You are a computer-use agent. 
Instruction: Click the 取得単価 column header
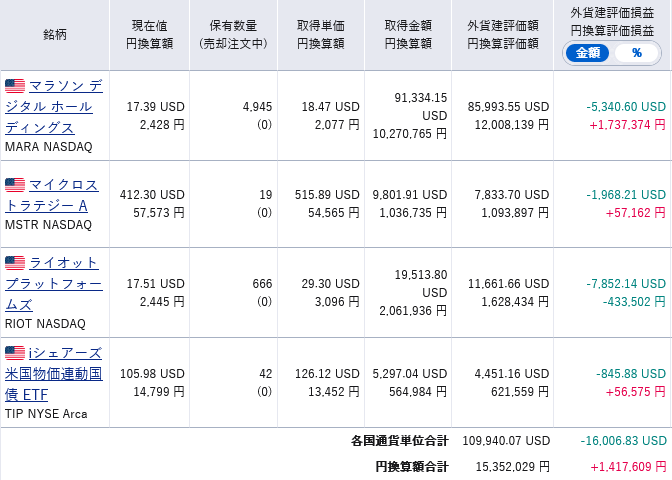(x=320, y=34)
